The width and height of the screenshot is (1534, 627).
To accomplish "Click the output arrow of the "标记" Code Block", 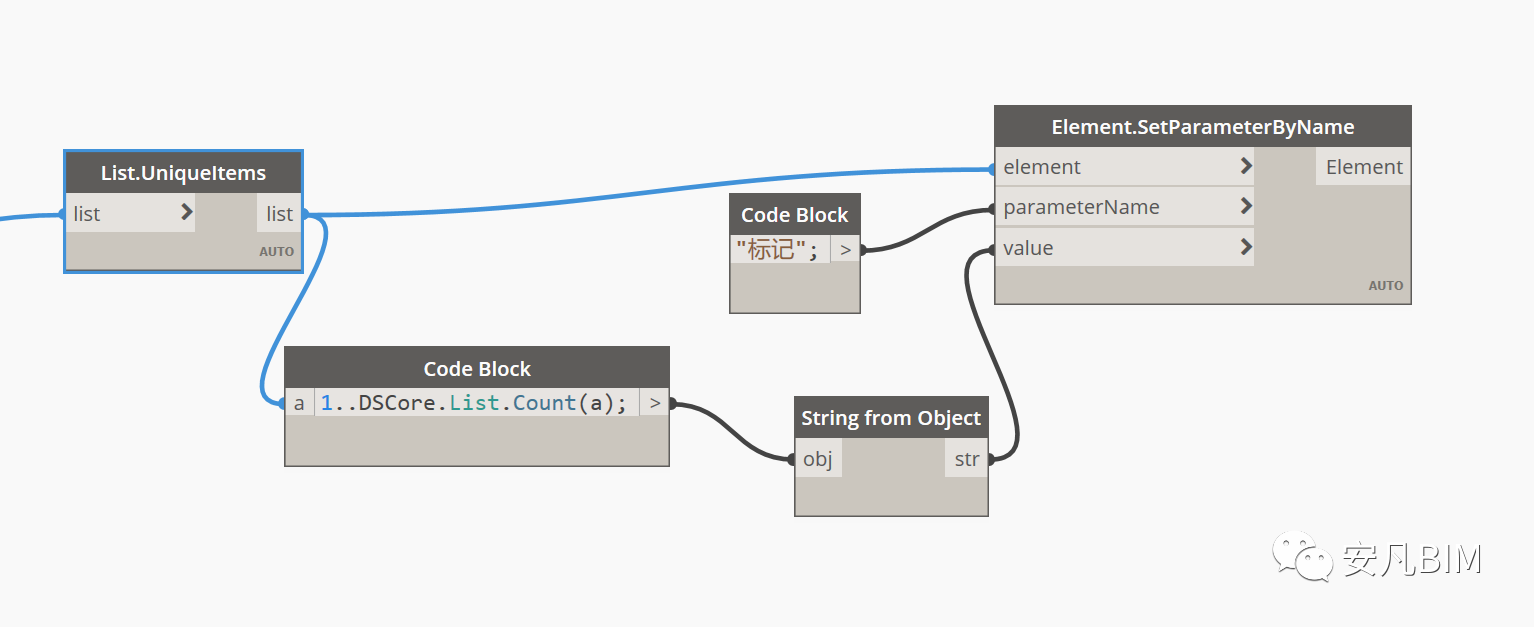I will (845, 250).
